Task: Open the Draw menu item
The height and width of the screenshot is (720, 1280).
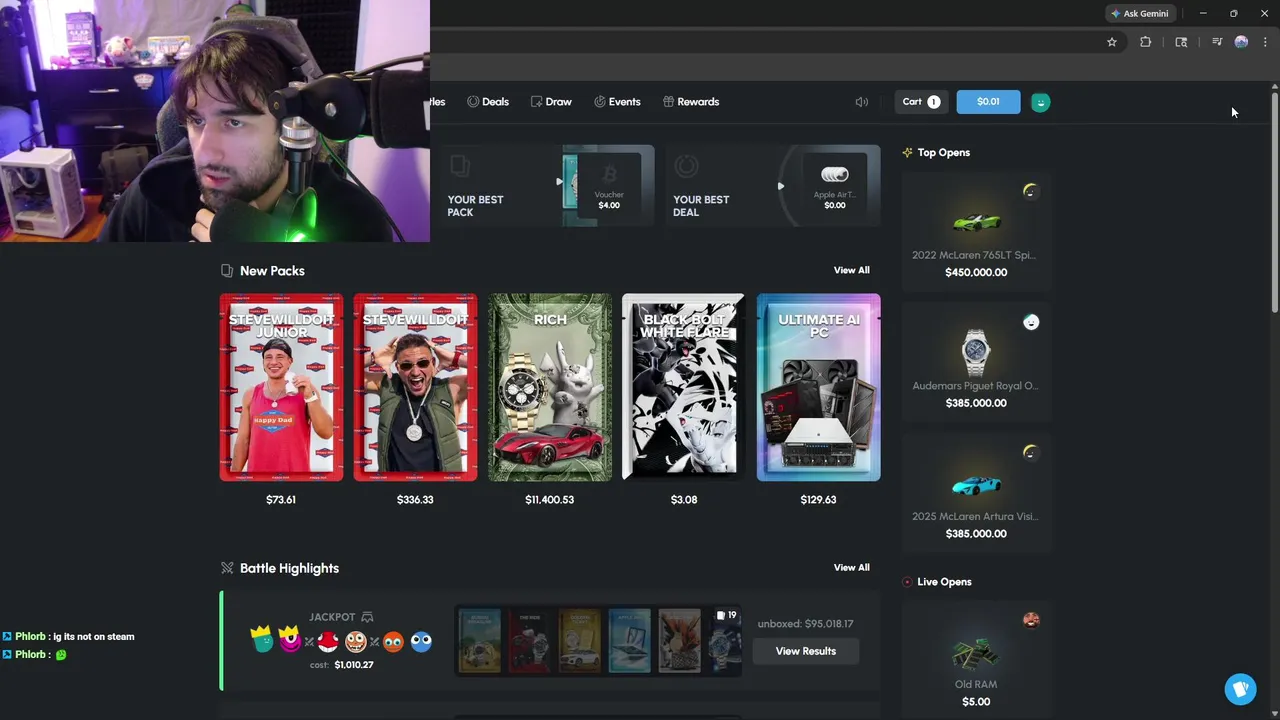Action: (x=551, y=102)
